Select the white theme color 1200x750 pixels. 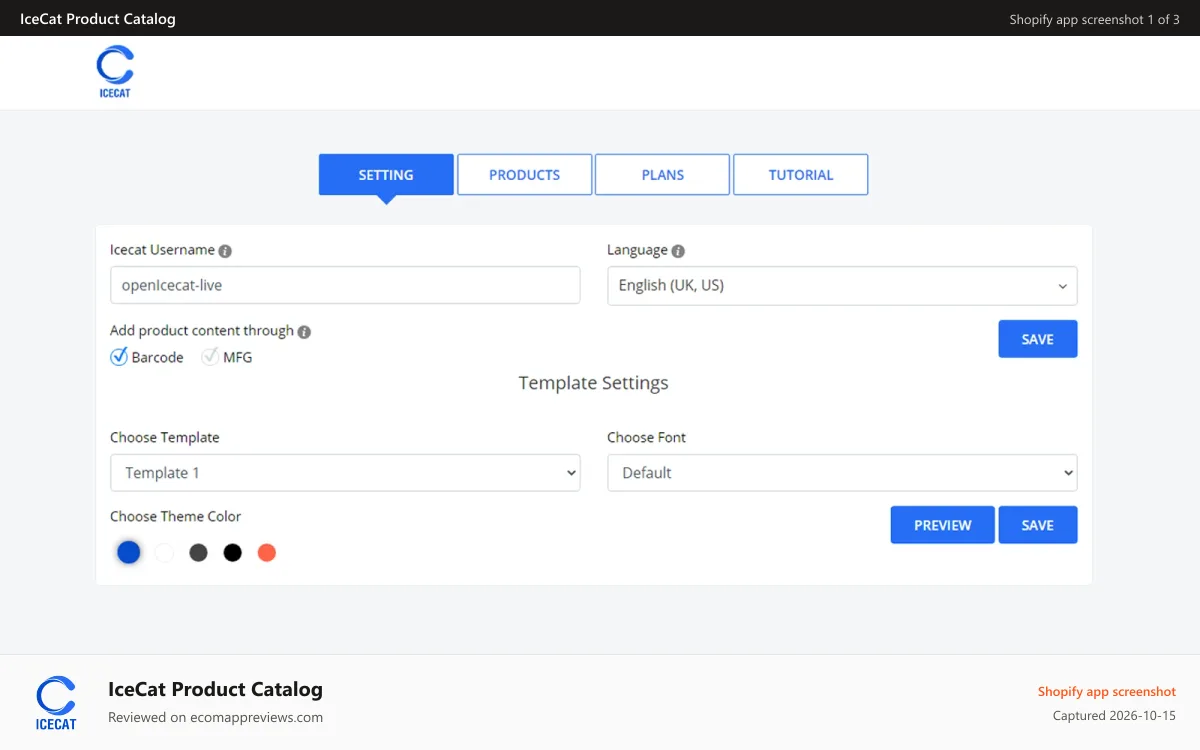(x=164, y=553)
